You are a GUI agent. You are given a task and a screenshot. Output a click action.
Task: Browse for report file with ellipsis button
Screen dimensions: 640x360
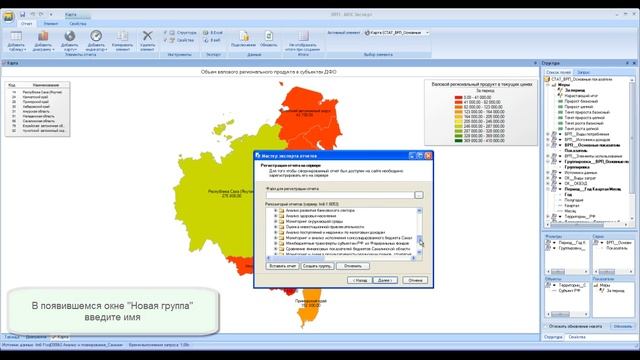point(419,195)
